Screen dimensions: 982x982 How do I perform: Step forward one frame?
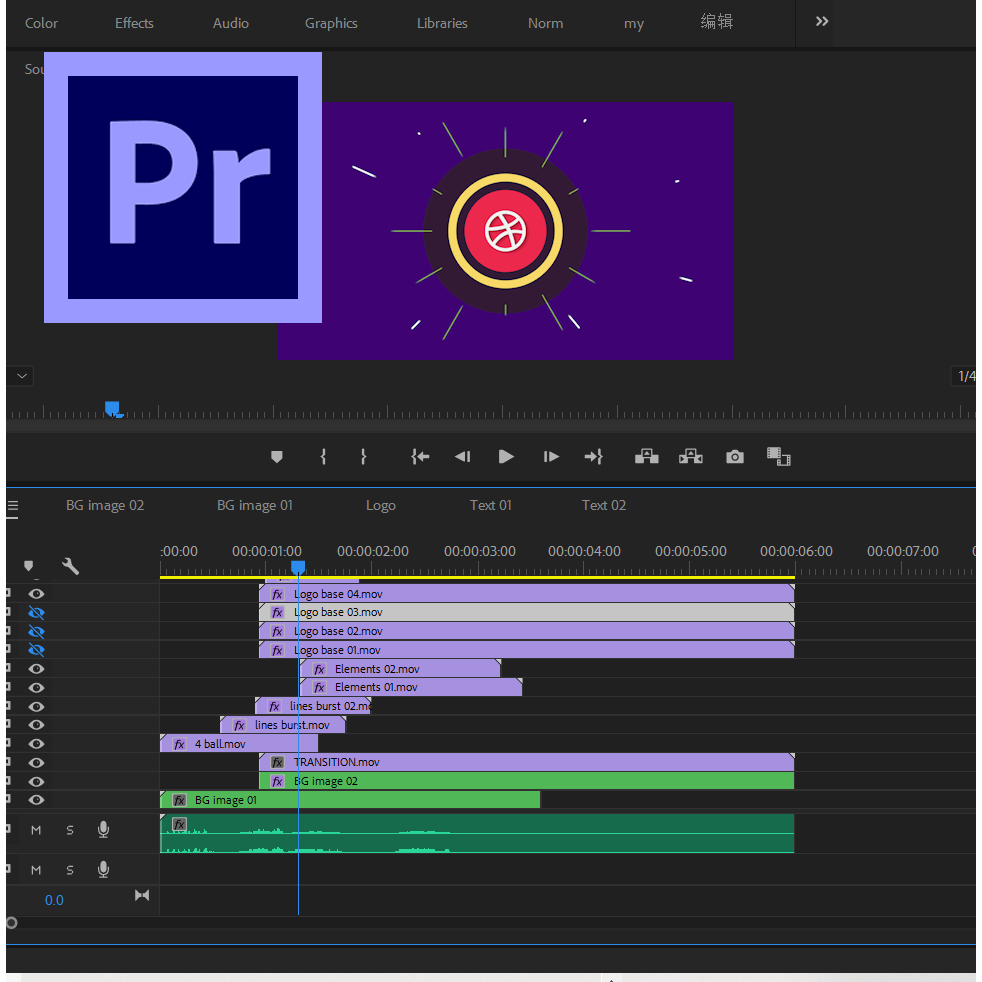551,457
